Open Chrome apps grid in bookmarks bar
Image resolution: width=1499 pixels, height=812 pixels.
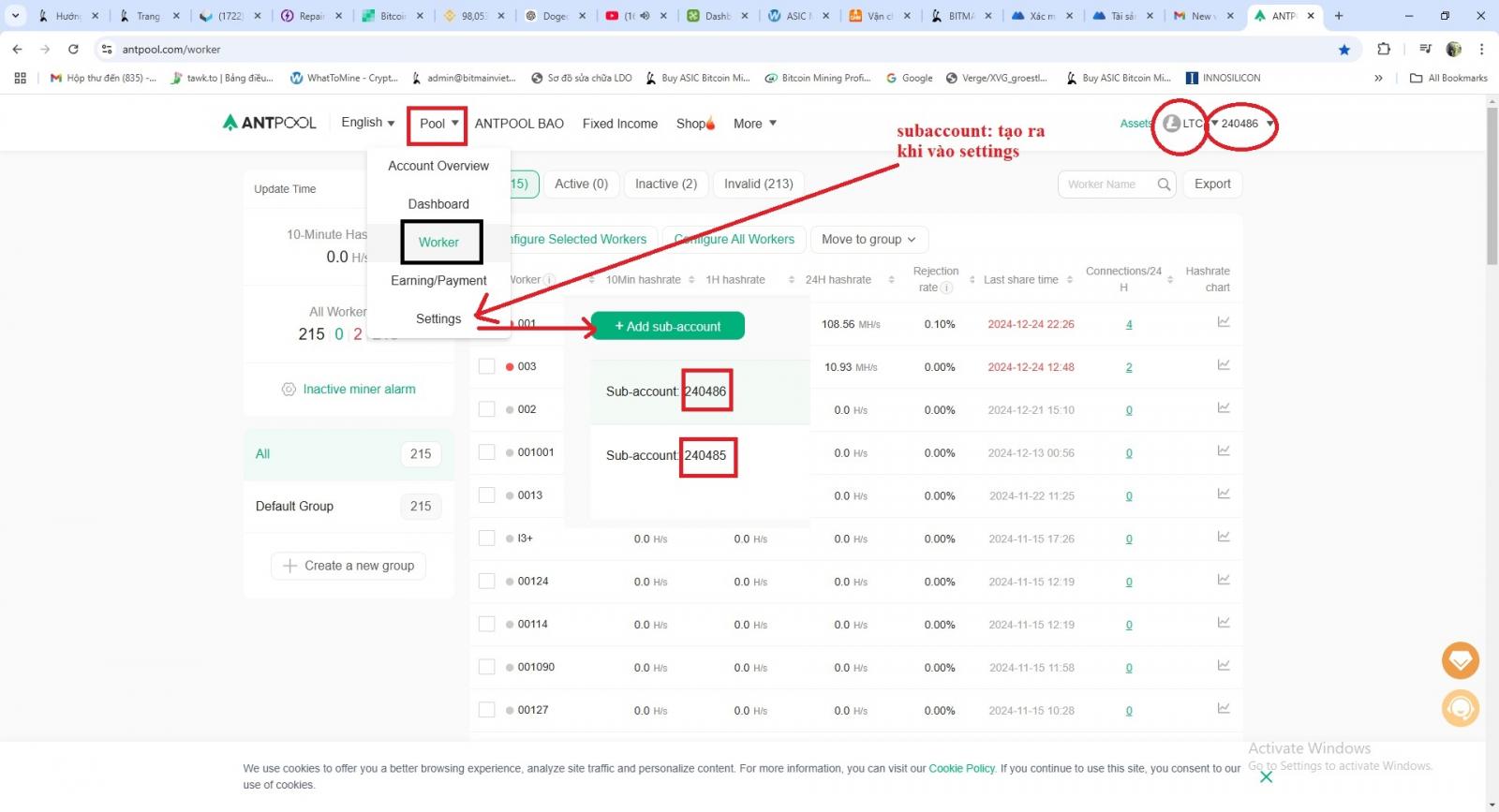20,78
